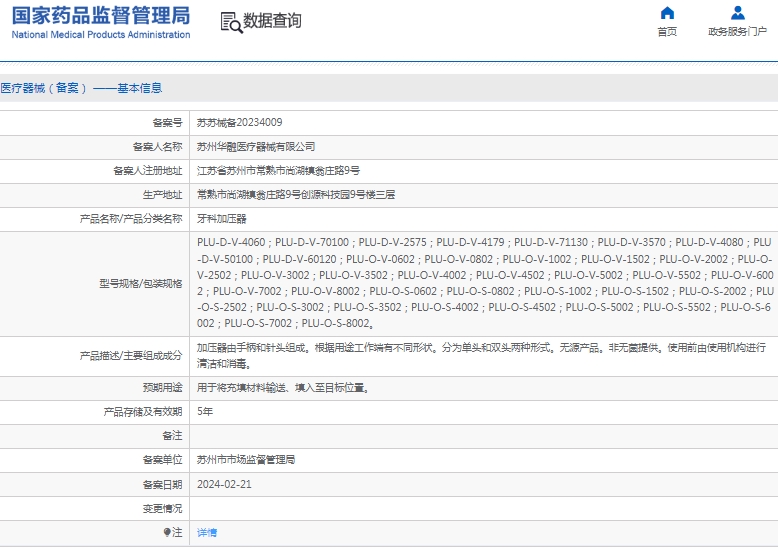The image size is (778, 551).
Task: Click model PLU-O-S-8002 in specifications
Action: 336,323
